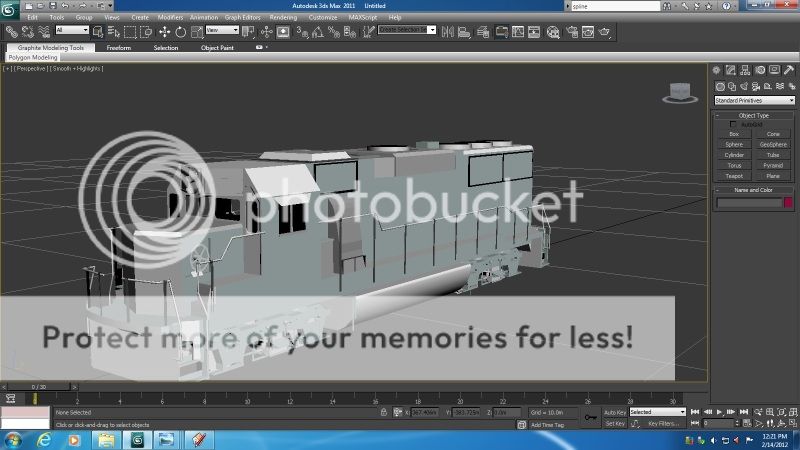
Task: Collapse the Object Type rollout
Action: click(x=754, y=115)
